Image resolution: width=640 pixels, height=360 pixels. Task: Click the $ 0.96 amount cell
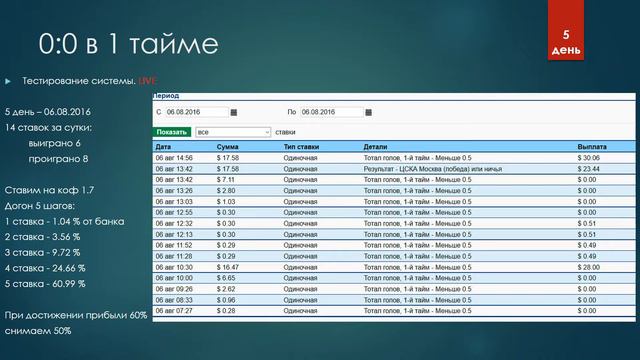coord(227,300)
